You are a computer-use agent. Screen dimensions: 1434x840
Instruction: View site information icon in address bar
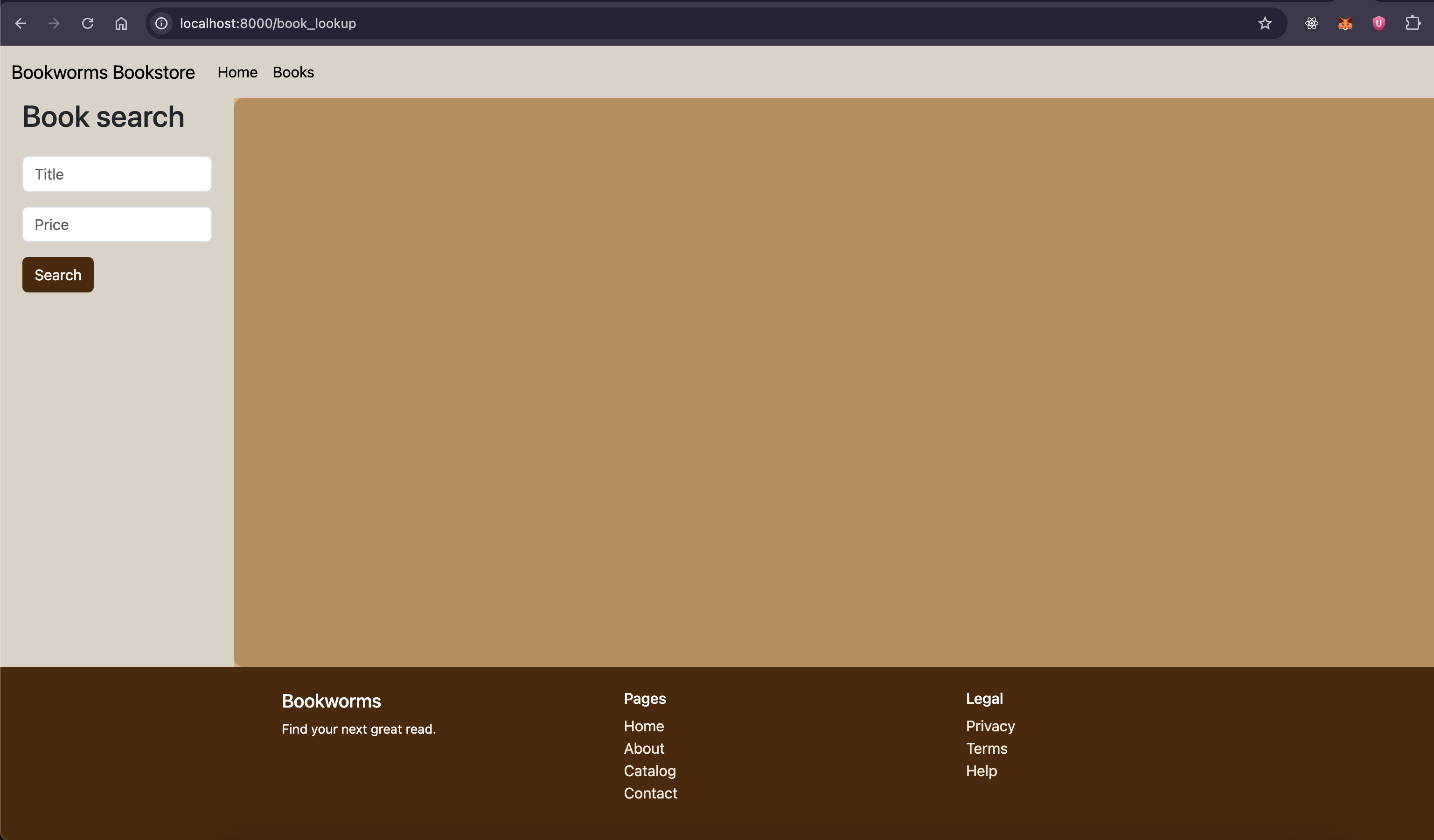pyautogui.click(x=161, y=23)
